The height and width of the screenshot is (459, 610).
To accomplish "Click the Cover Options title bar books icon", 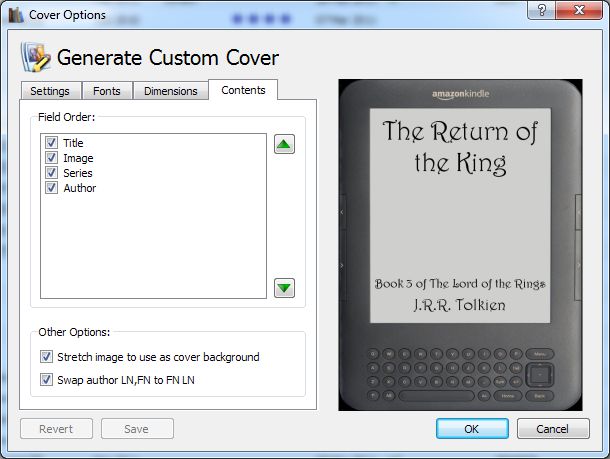I will point(16,15).
